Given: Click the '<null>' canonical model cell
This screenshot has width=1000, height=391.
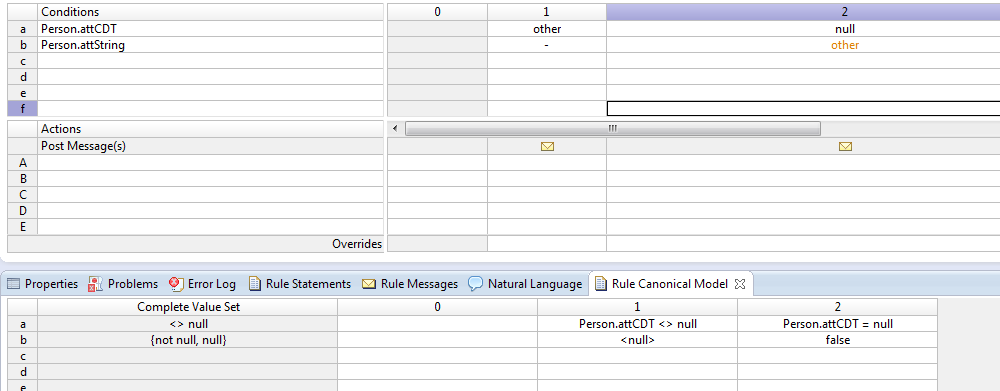Looking at the screenshot, I should (638, 340).
